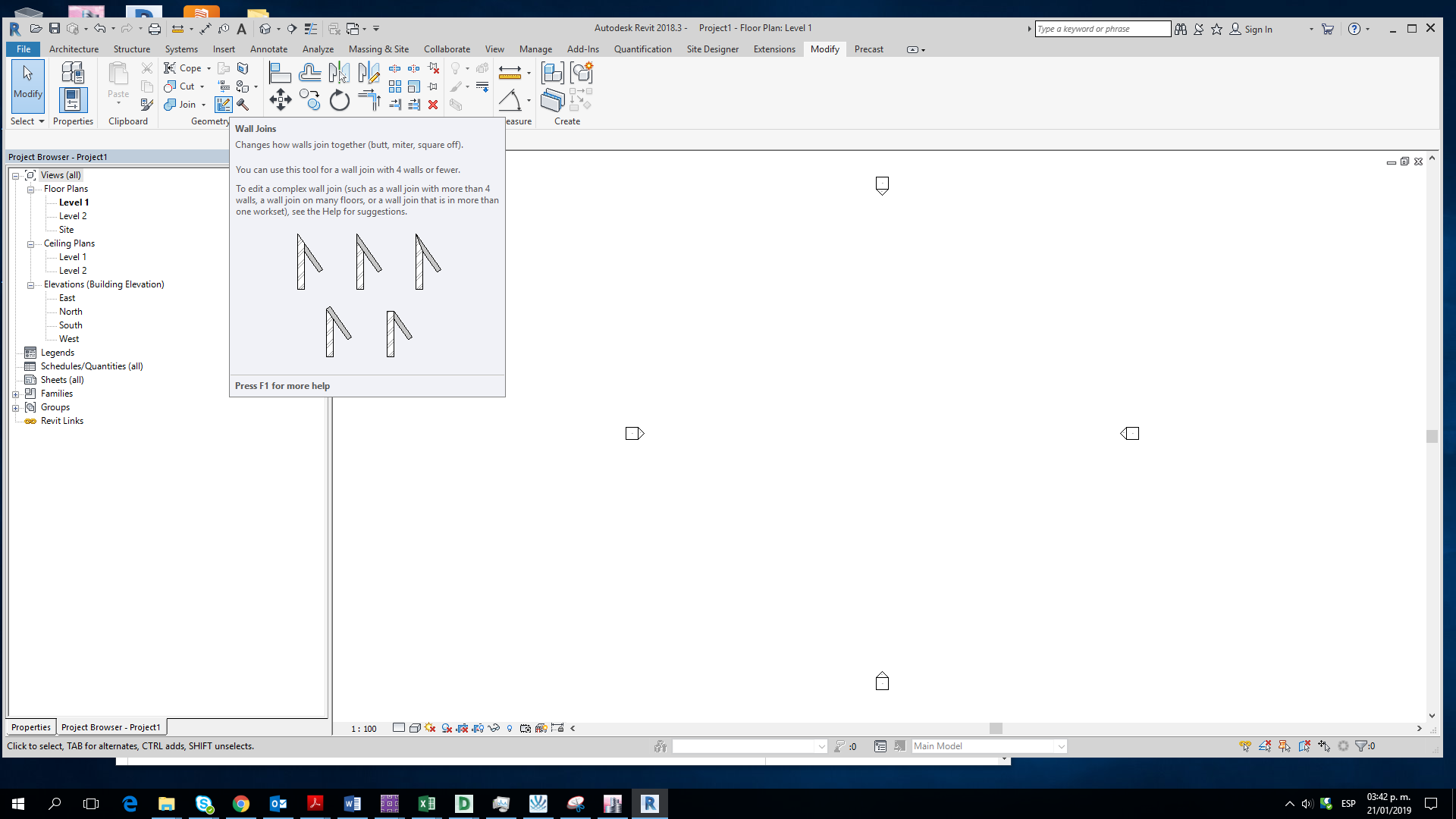1456x819 pixels.
Task: Click the Wall Joins tool icon
Action: click(x=223, y=105)
